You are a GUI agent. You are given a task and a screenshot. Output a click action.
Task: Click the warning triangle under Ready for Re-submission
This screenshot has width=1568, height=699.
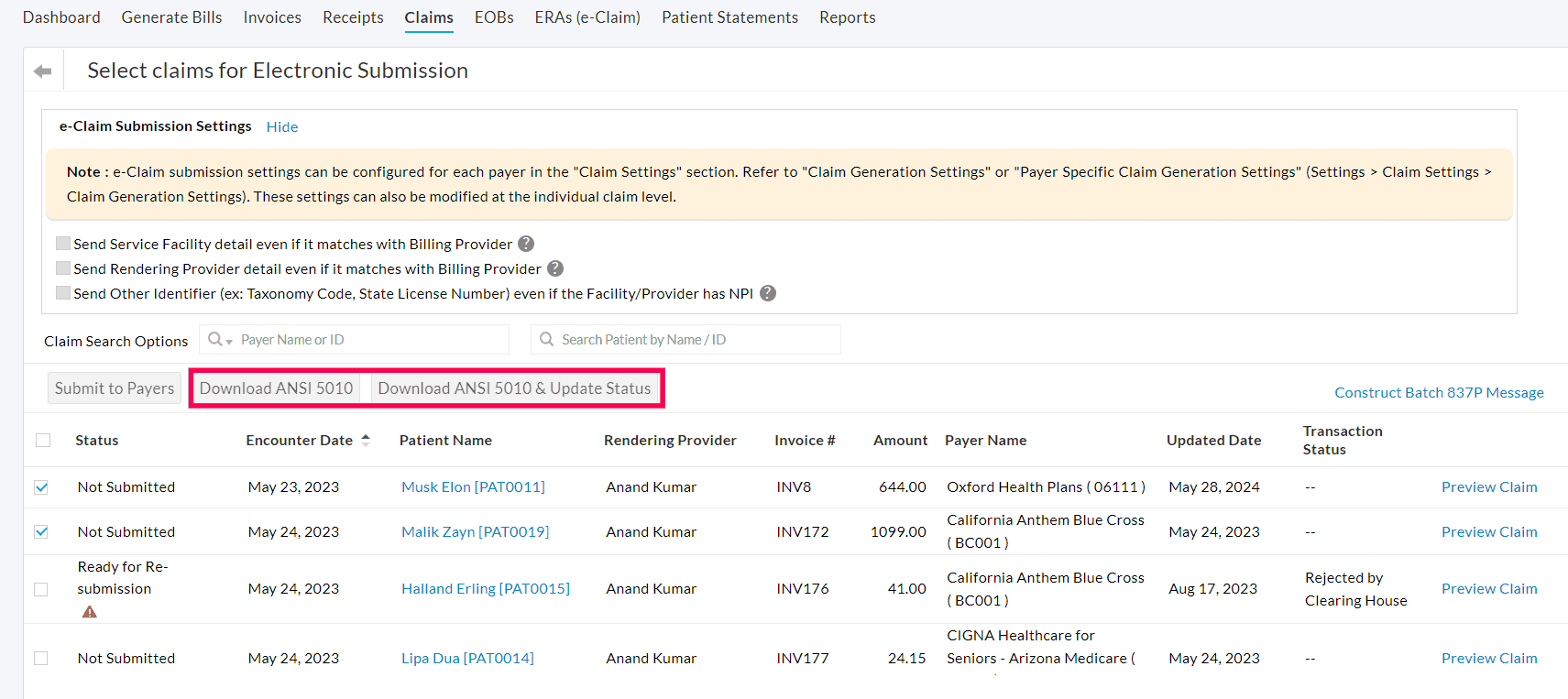[x=89, y=612]
